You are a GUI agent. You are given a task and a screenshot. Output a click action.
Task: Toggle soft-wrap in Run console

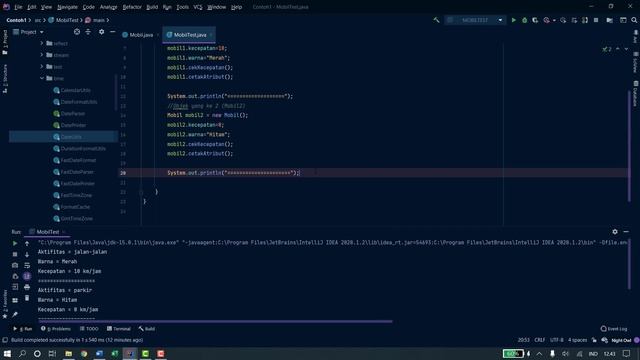(x=27, y=265)
